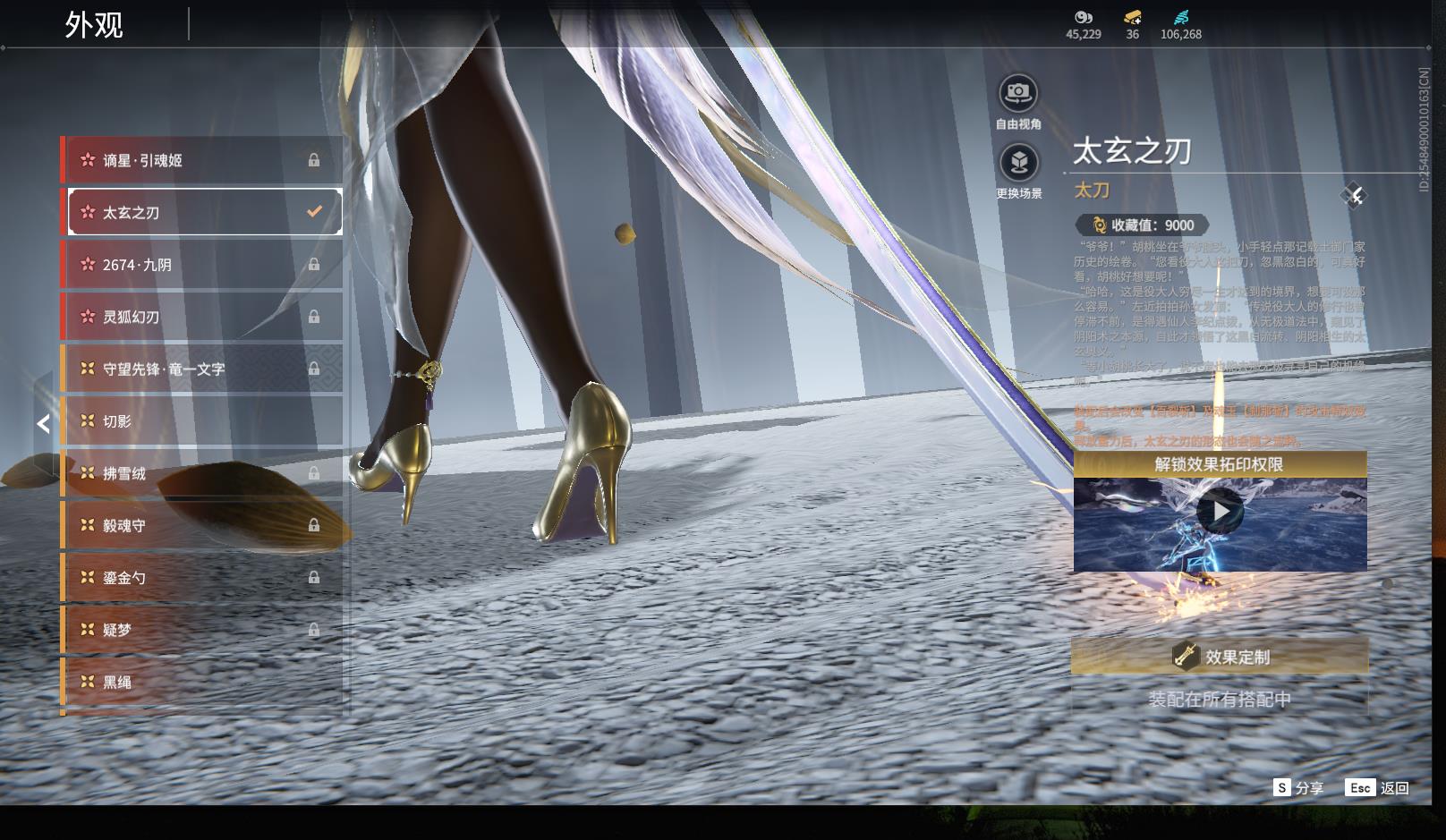Select the 2674·九阴 skin entry
1446x840 pixels.
tap(202, 265)
